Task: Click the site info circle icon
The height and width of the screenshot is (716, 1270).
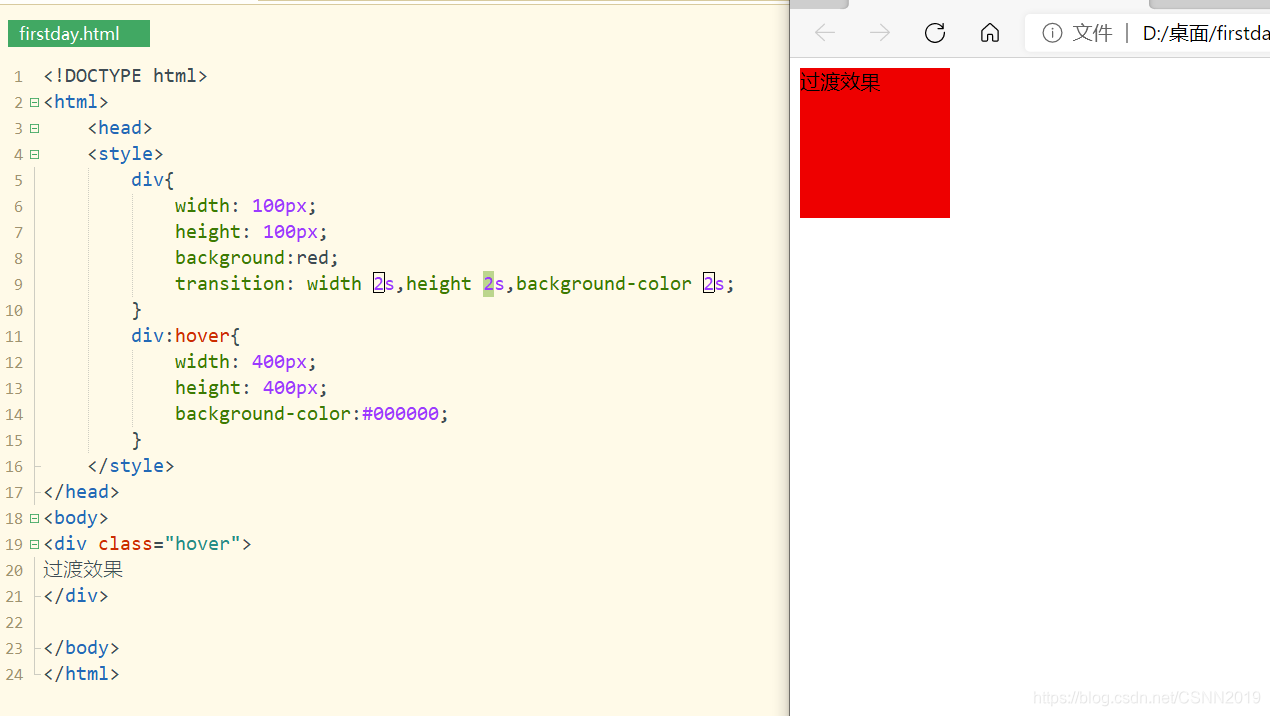Action: point(1052,33)
